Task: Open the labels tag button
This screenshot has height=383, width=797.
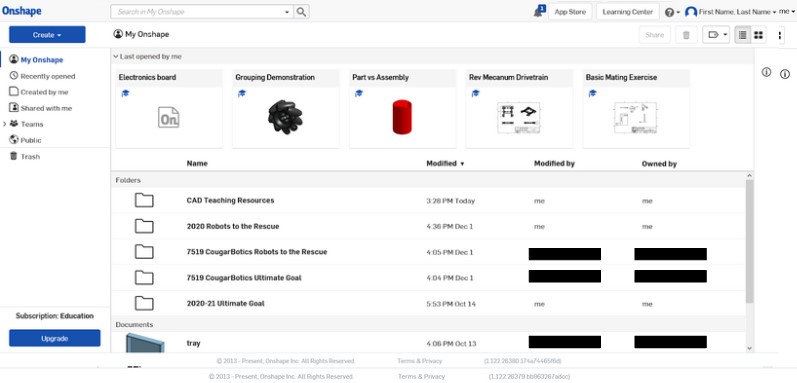Action: click(713, 35)
